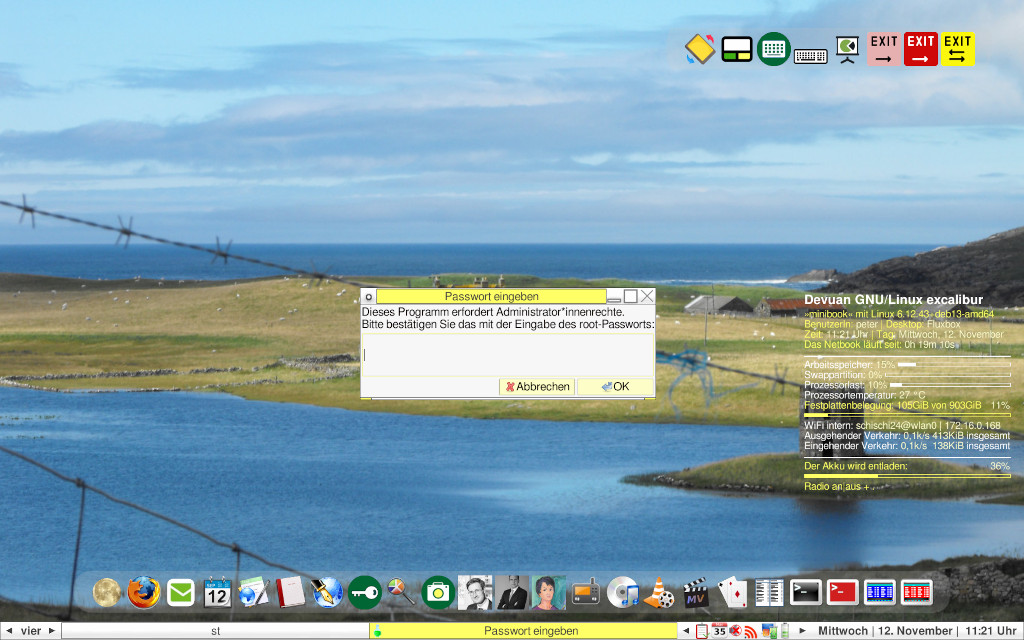Click the next workspace arrow beside vier
Screen dimensions: 1024x640
(52, 631)
